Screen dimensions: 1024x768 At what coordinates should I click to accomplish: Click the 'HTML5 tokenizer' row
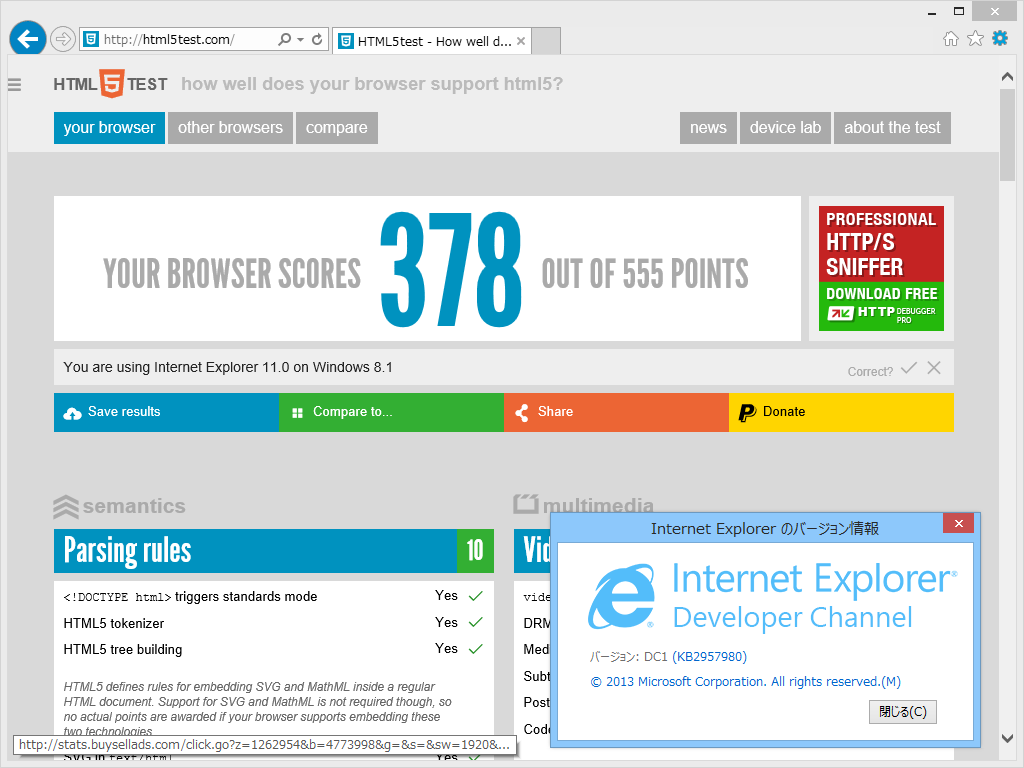pos(274,623)
